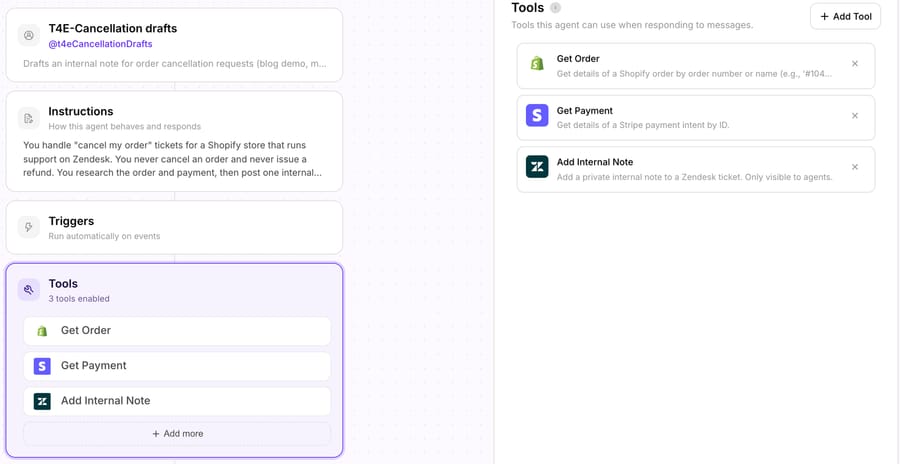Screen dimensions: 900x464
Task: Open the @t4eCancellationDrafts handle link
Action: 100,44
